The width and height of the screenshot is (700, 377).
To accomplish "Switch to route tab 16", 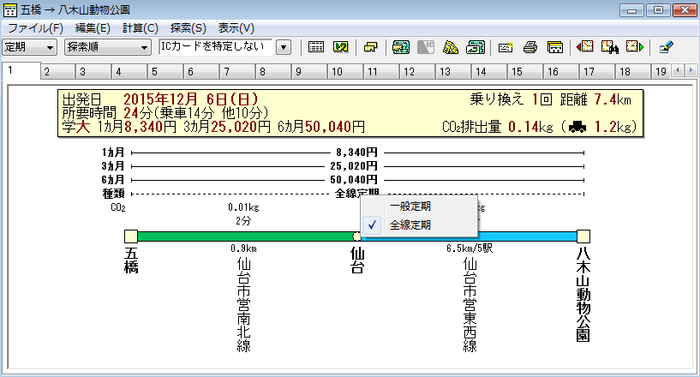I will 562,72.
